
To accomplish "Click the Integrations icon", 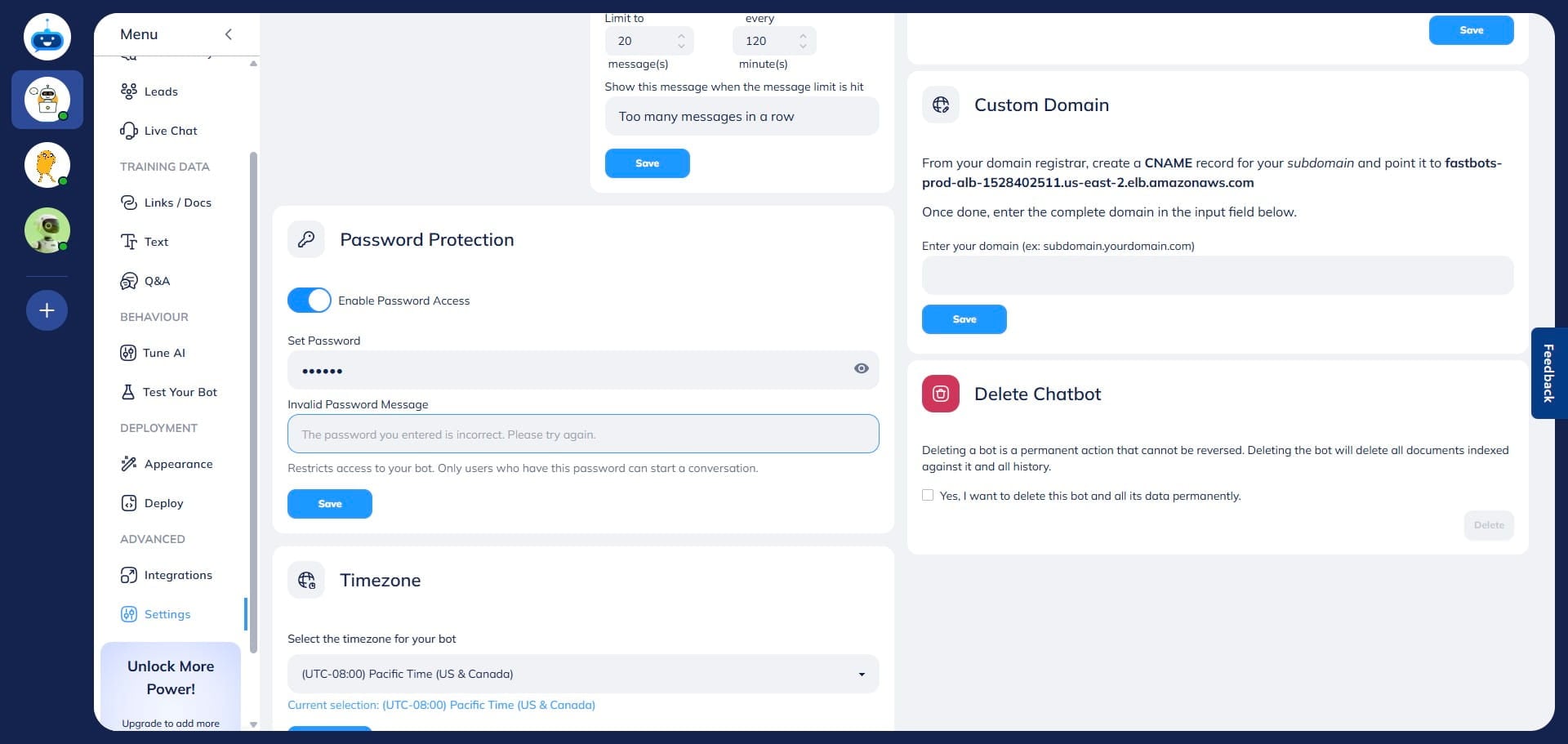I will (x=128, y=575).
